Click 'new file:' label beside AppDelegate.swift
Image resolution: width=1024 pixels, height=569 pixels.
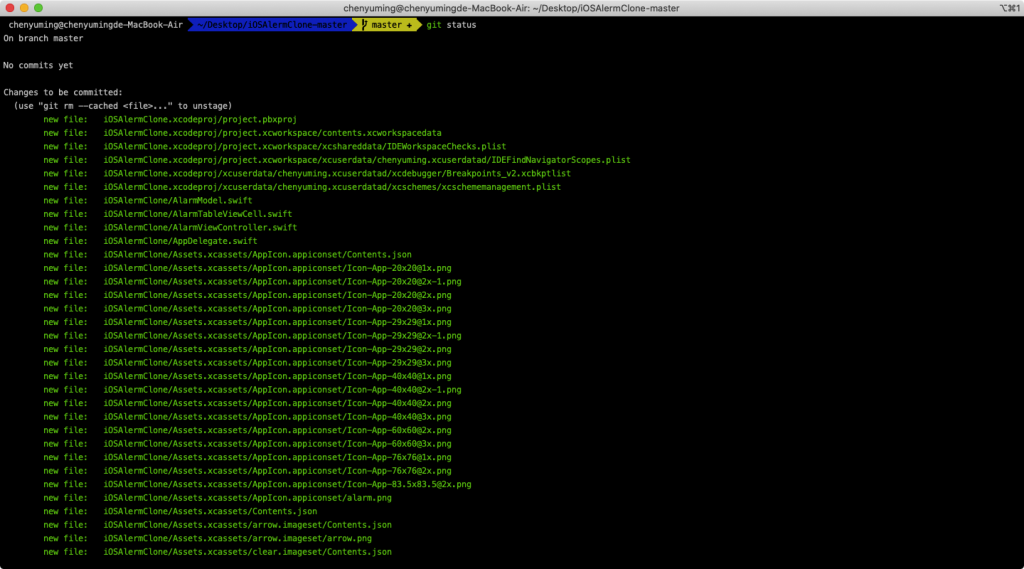[65, 241]
